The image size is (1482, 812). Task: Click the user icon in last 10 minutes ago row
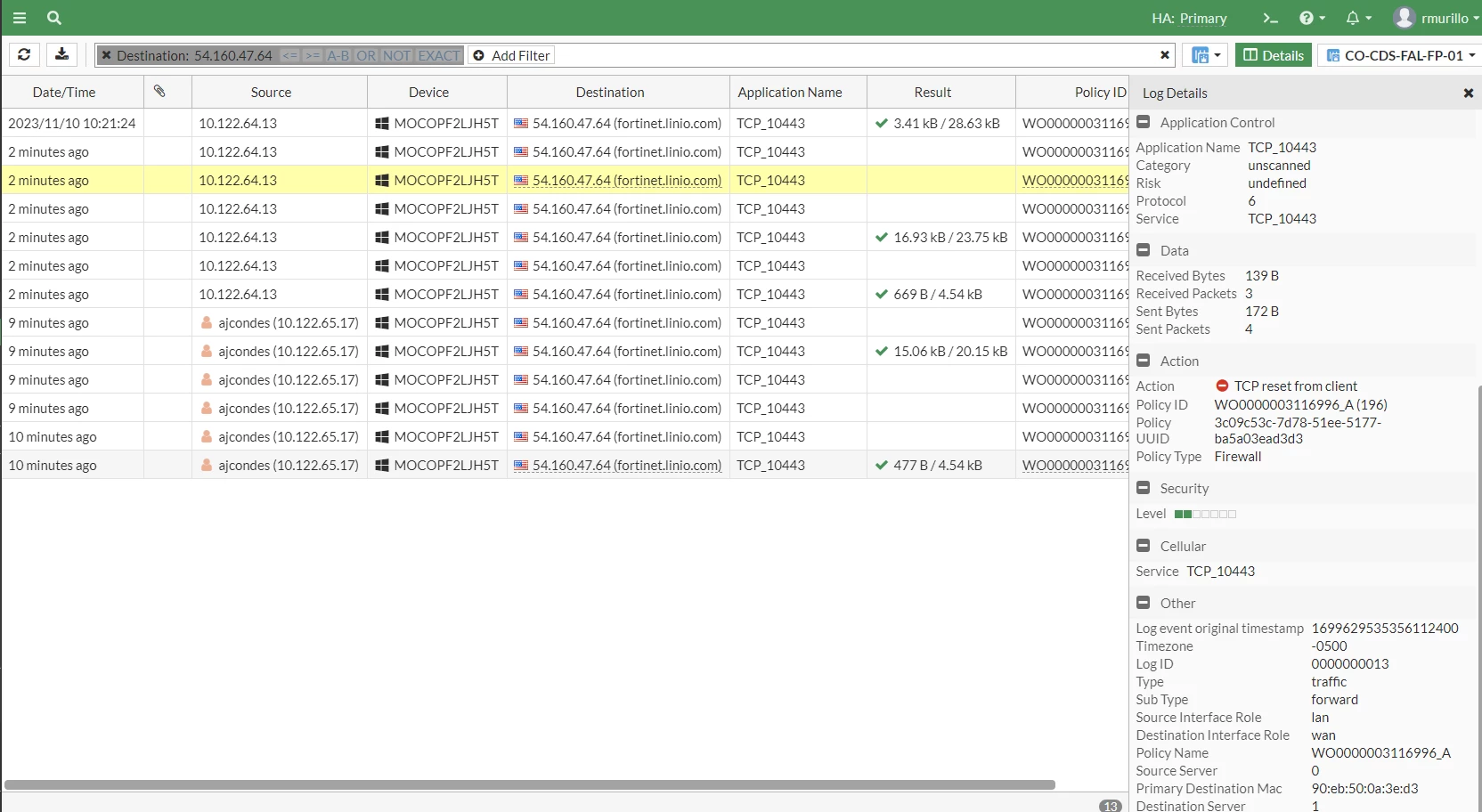click(207, 465)
